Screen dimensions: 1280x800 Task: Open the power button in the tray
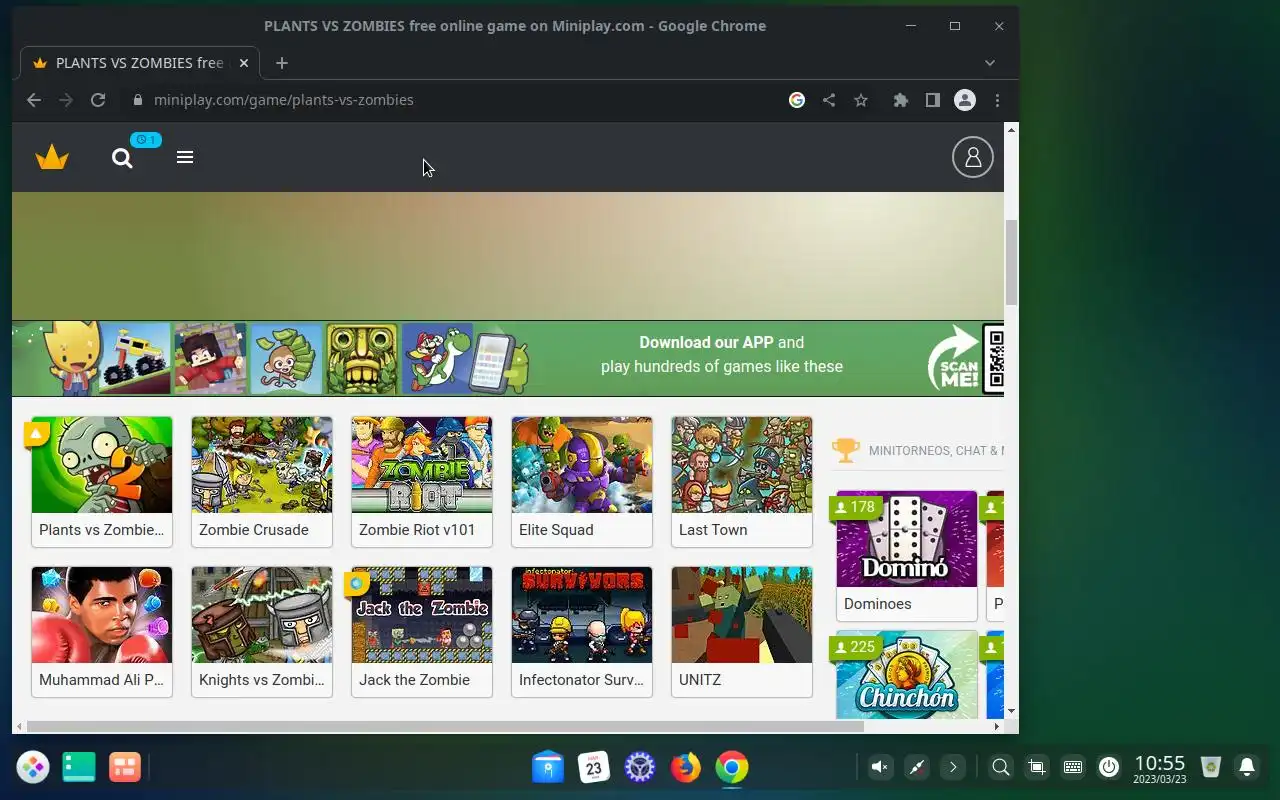[x=1108, y=767]
